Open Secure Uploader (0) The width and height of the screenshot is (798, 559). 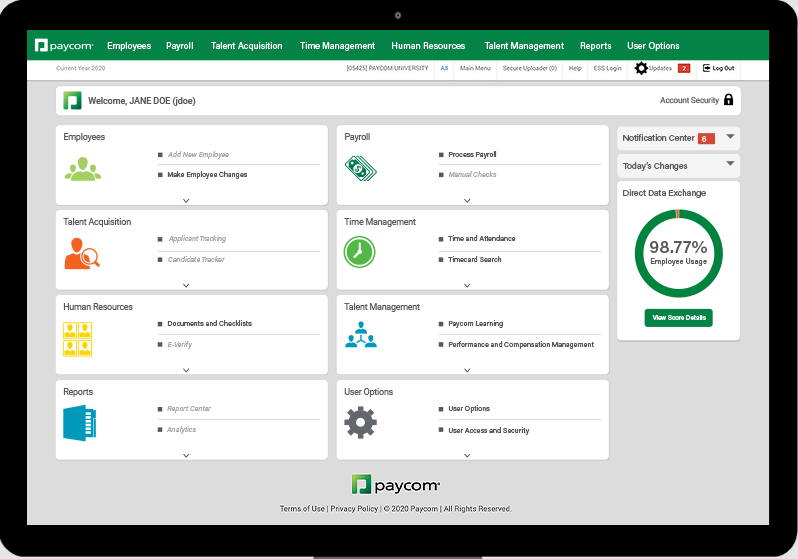pyautogui.click(x=530, y=68)
